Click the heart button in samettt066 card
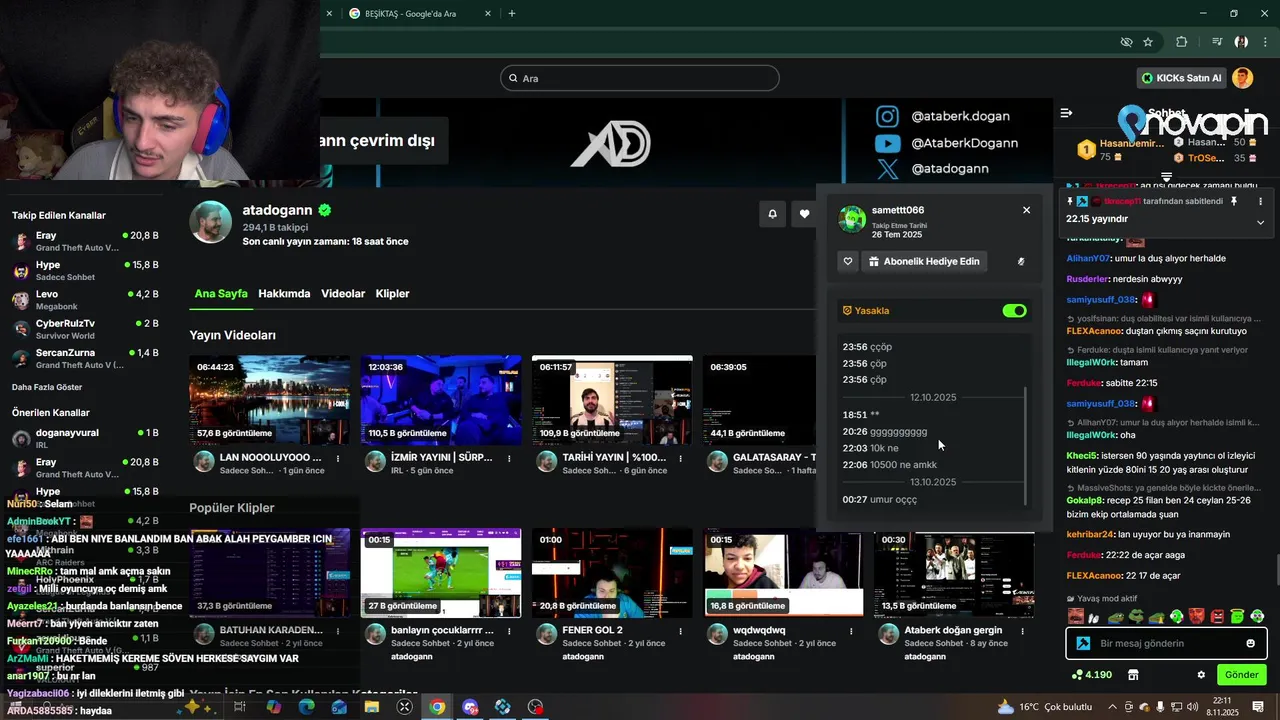 848,261
